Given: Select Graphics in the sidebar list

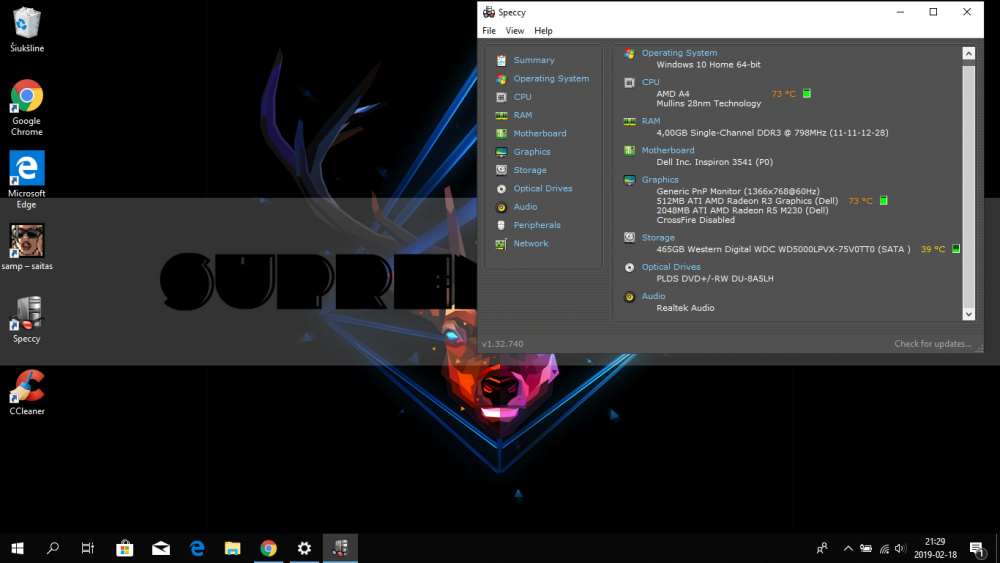Looking at the screenshot, I should click(x=532, y=152).
